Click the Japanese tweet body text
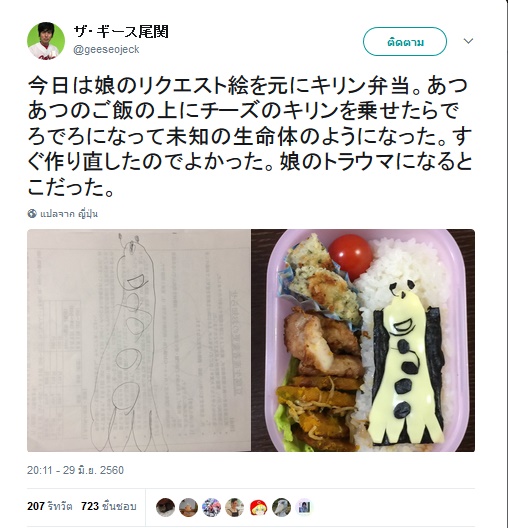 250,136
